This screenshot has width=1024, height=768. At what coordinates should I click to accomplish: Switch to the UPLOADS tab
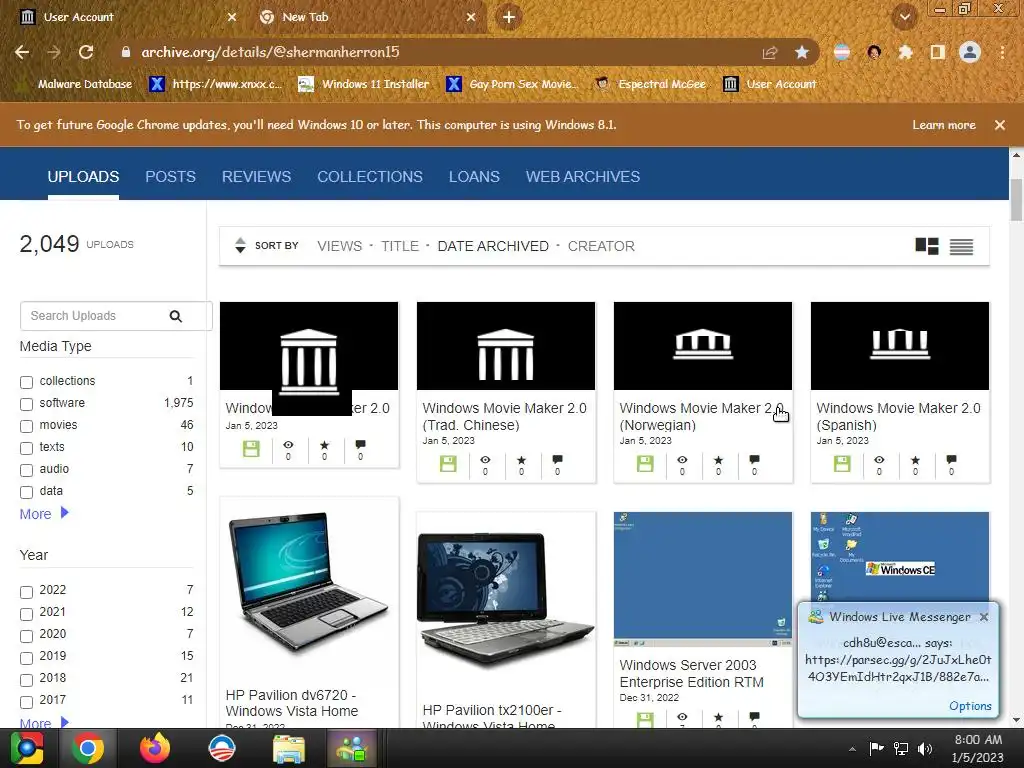tap(83, 176)
